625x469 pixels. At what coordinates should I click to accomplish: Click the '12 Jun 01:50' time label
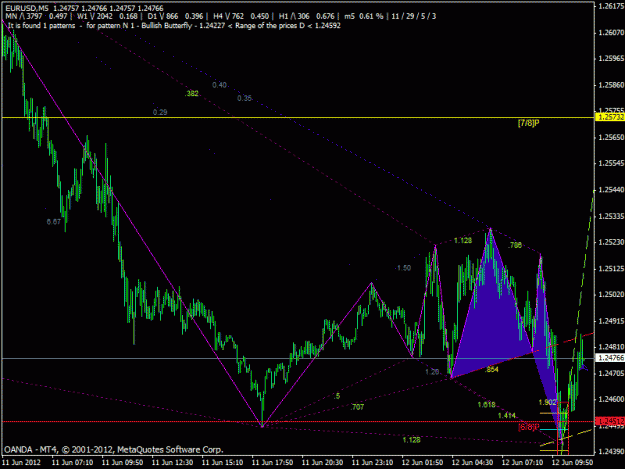tap(422, 463)
